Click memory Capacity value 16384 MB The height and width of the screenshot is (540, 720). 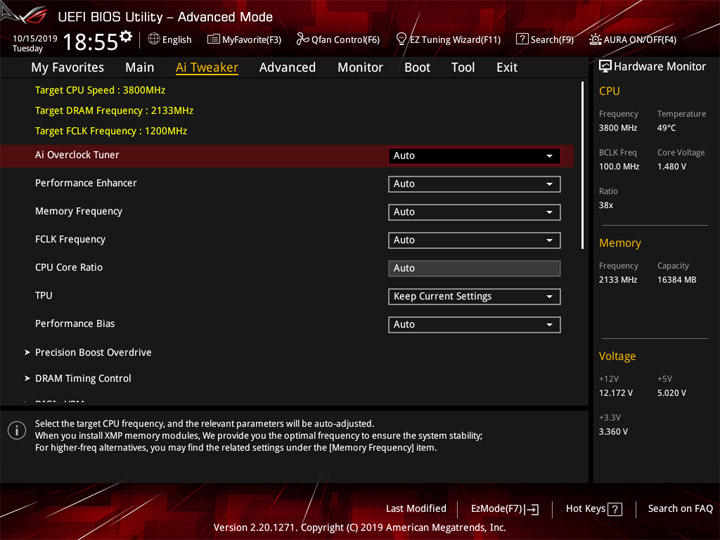(677, 280)
